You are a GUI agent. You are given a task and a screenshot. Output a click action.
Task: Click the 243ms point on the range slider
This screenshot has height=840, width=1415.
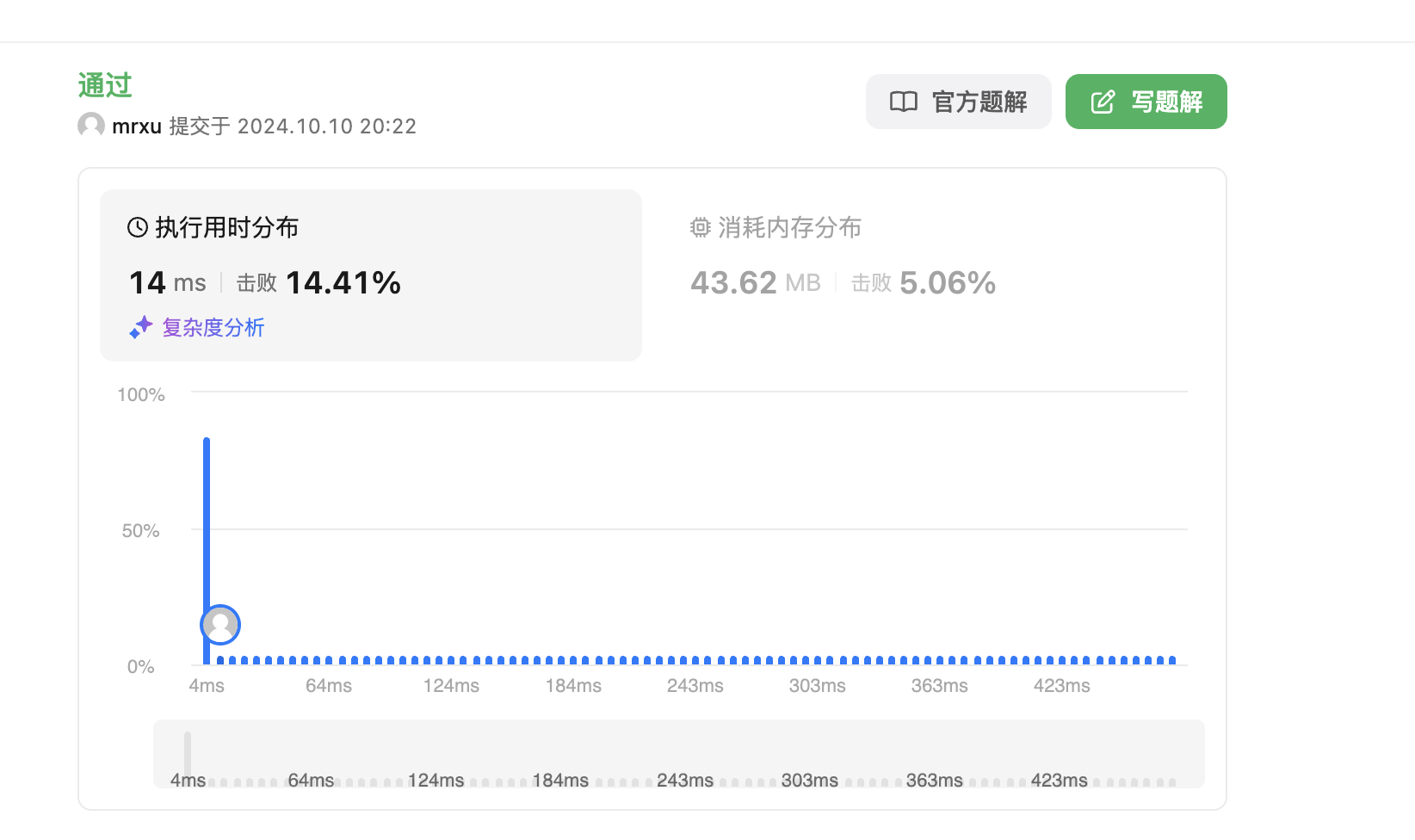click(685, 781)
